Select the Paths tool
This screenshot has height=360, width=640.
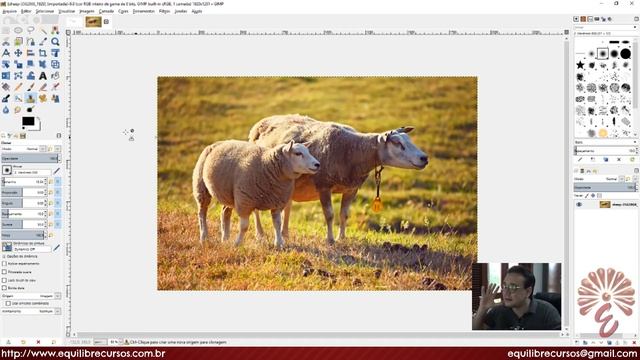point(31,42)
